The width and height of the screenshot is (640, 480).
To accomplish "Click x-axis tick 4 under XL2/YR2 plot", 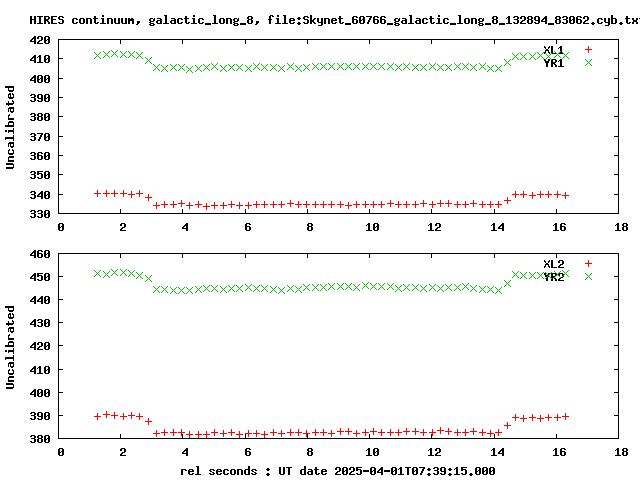I will [185, 452].
